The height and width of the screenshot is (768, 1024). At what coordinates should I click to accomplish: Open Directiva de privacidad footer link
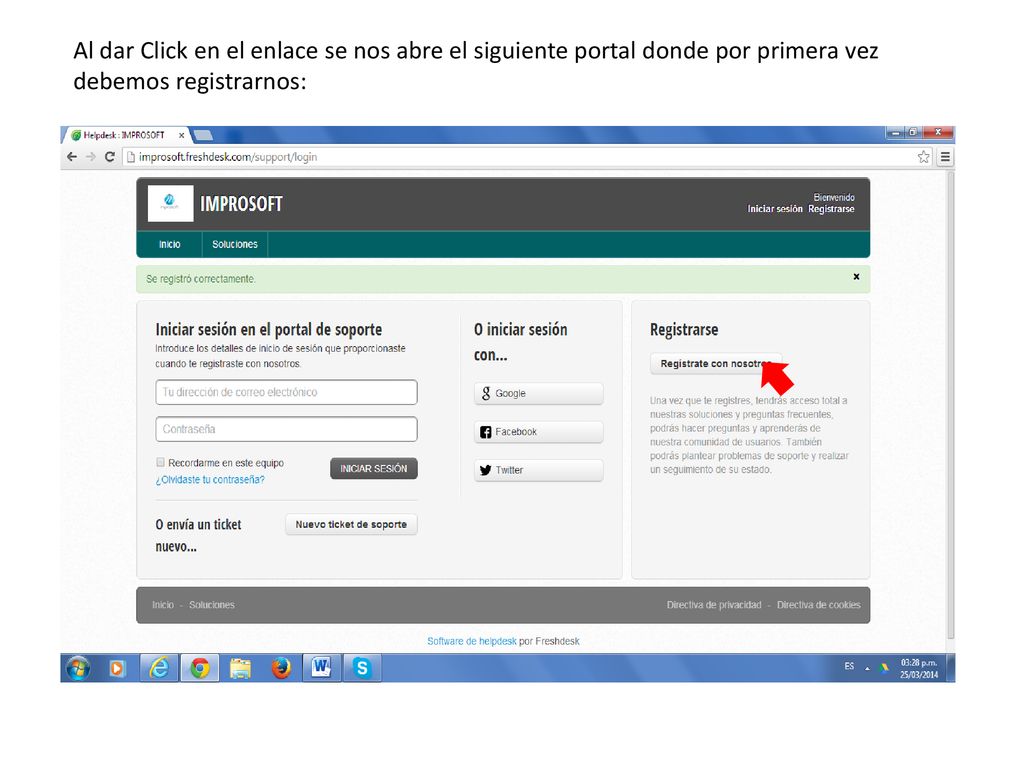714,605
